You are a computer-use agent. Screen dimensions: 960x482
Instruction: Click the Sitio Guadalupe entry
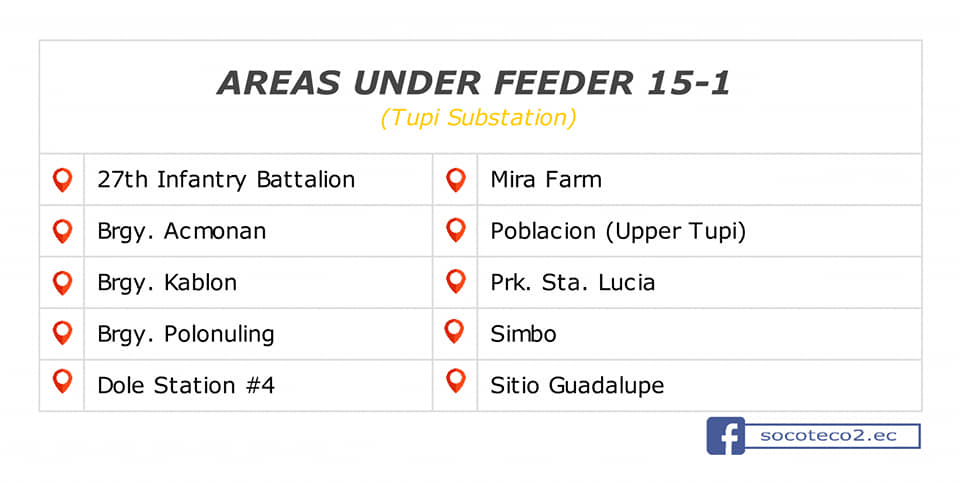point(577,386)
